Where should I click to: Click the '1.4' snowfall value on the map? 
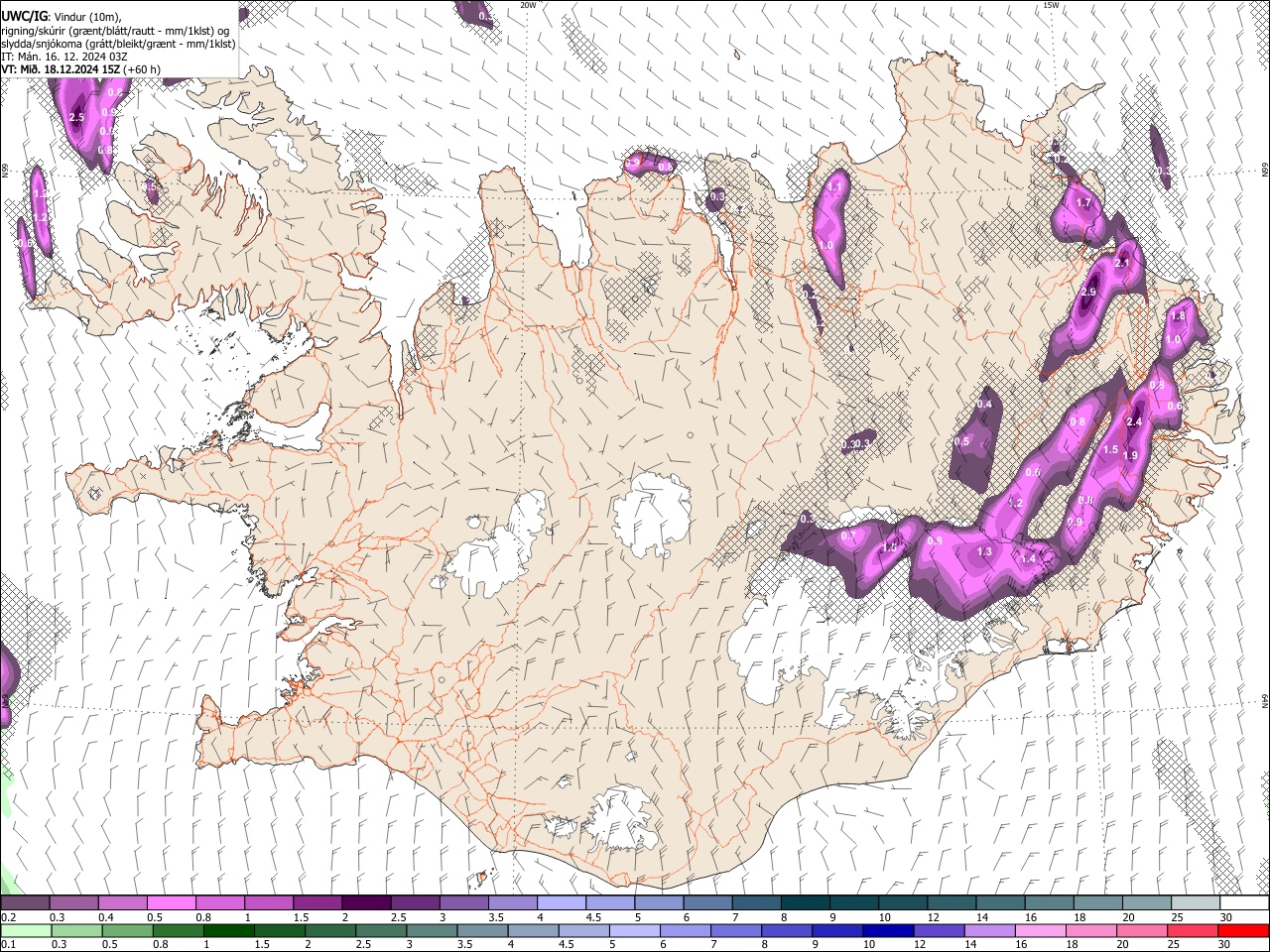1028,559
